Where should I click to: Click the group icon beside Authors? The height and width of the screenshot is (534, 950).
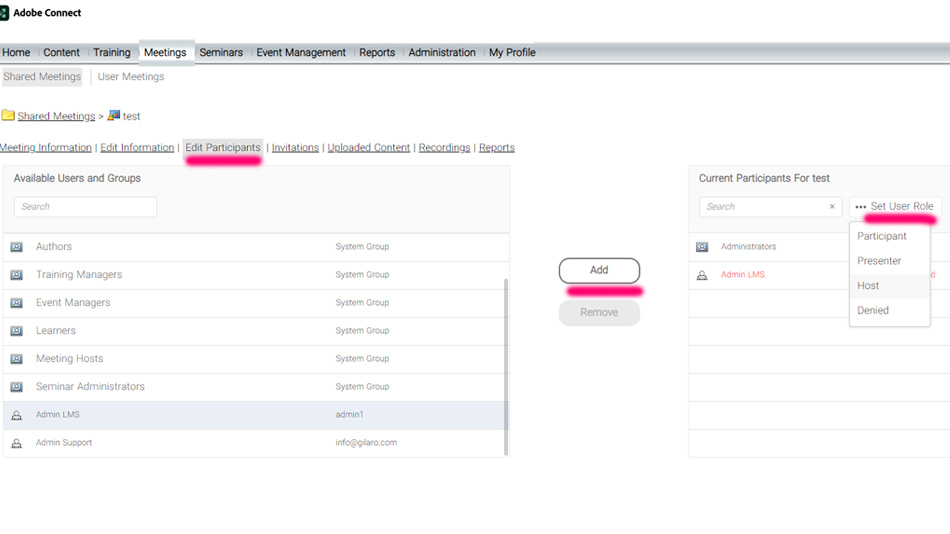click(x=16, y=247)
